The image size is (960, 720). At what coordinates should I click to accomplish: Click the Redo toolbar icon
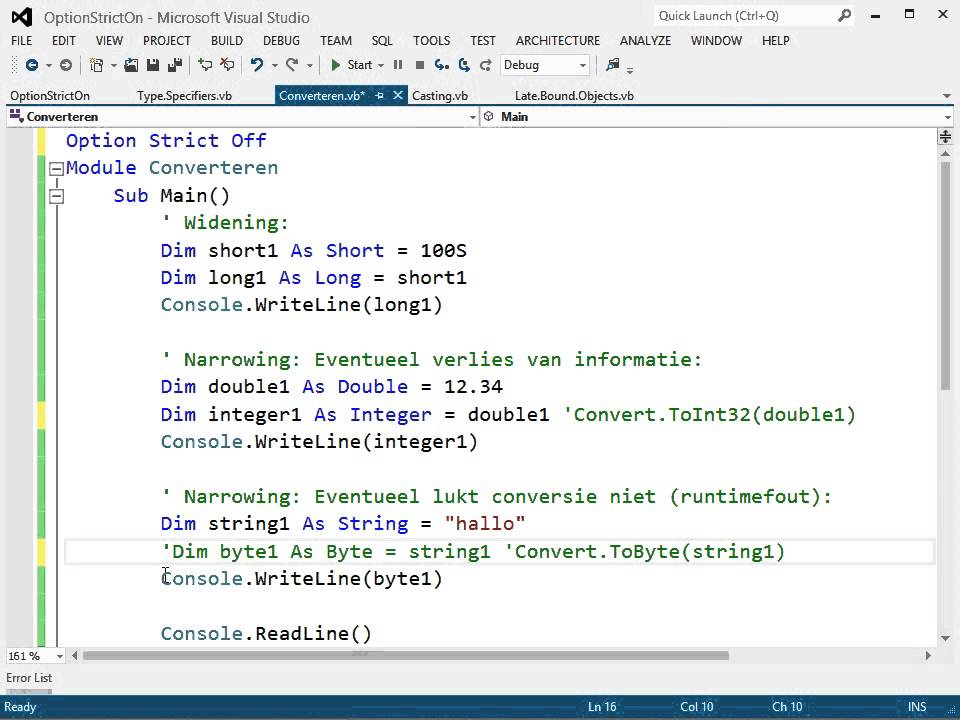tap(293, 65)
